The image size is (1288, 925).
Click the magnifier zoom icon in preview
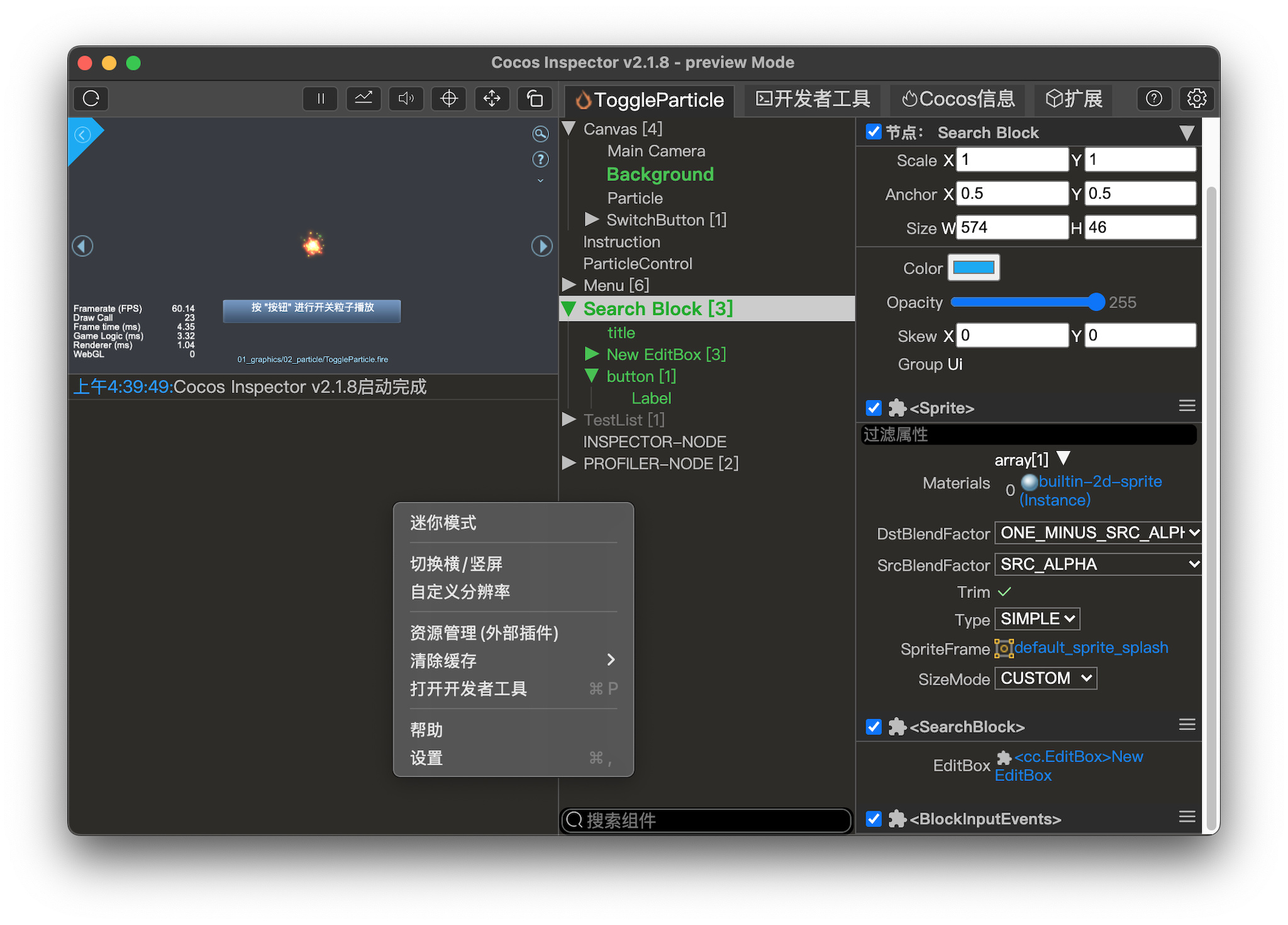pos(540,133)
